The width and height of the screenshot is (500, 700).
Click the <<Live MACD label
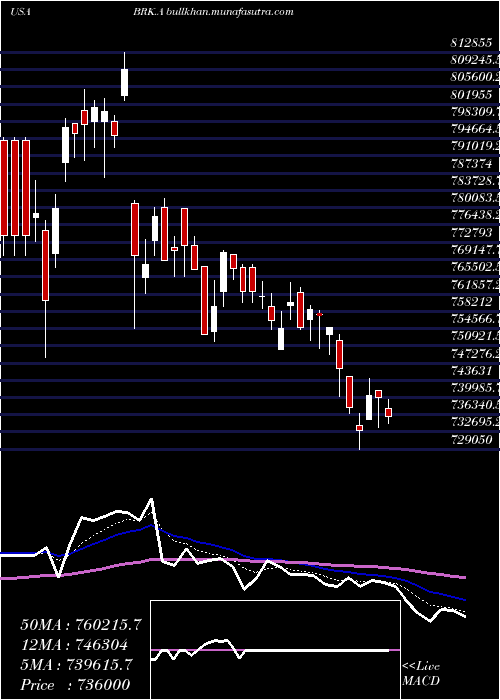(x=421, y=674)
